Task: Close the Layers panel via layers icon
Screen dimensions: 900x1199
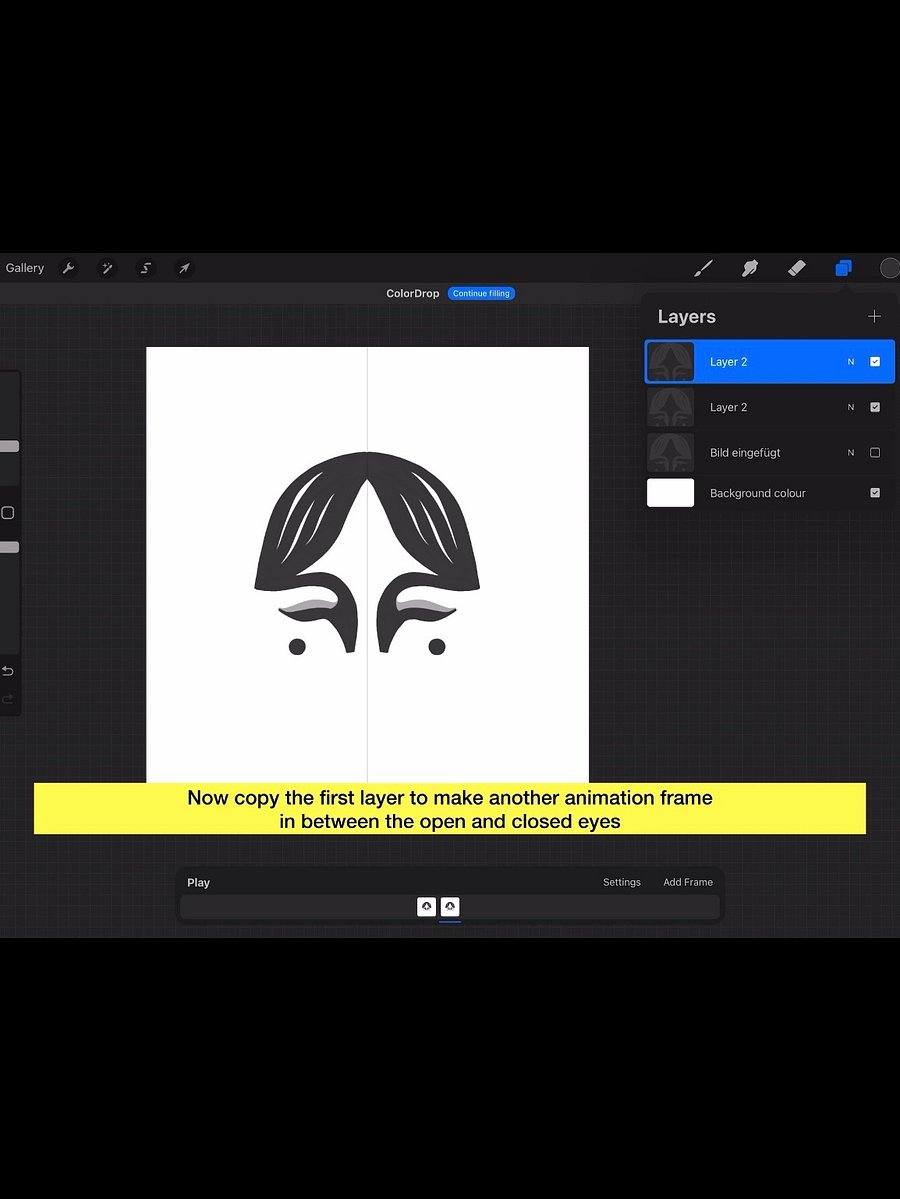Action: point(843,268)
